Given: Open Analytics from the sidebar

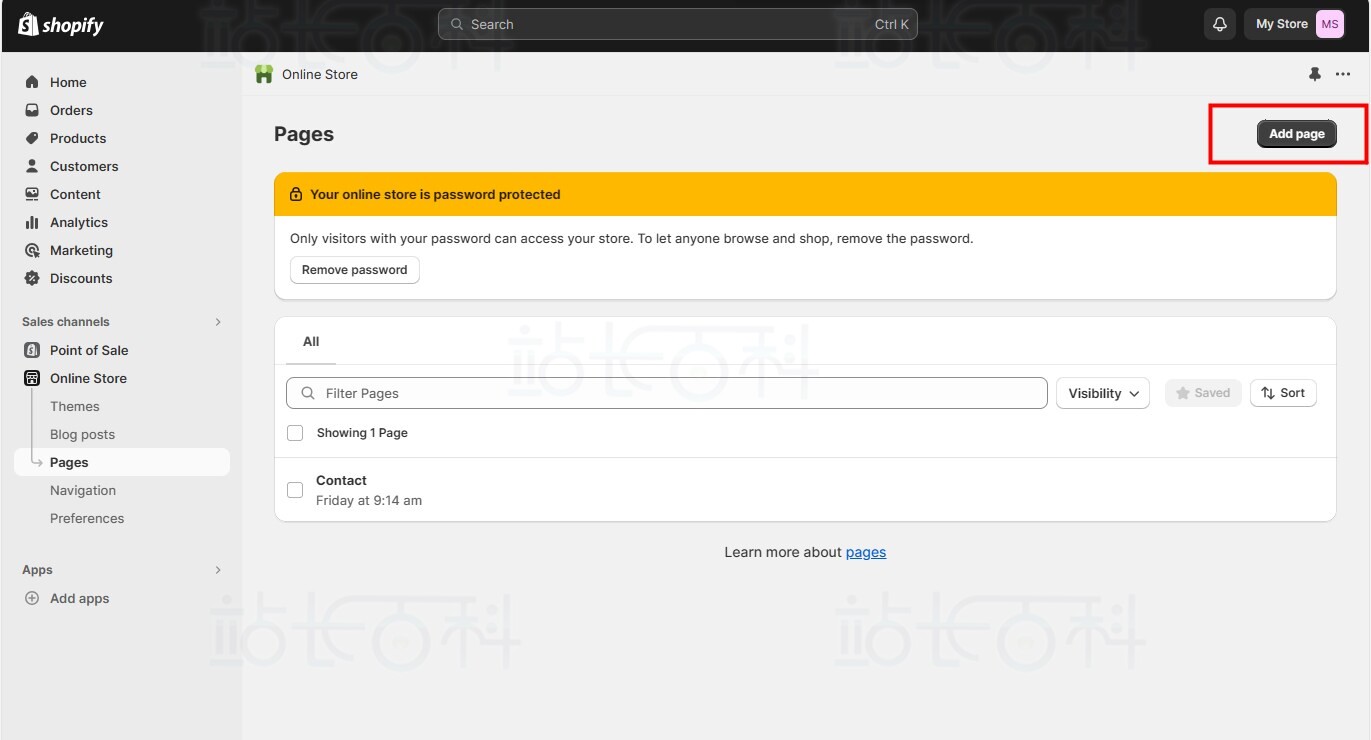Looking at the screenshot, I should pos(78,222).
